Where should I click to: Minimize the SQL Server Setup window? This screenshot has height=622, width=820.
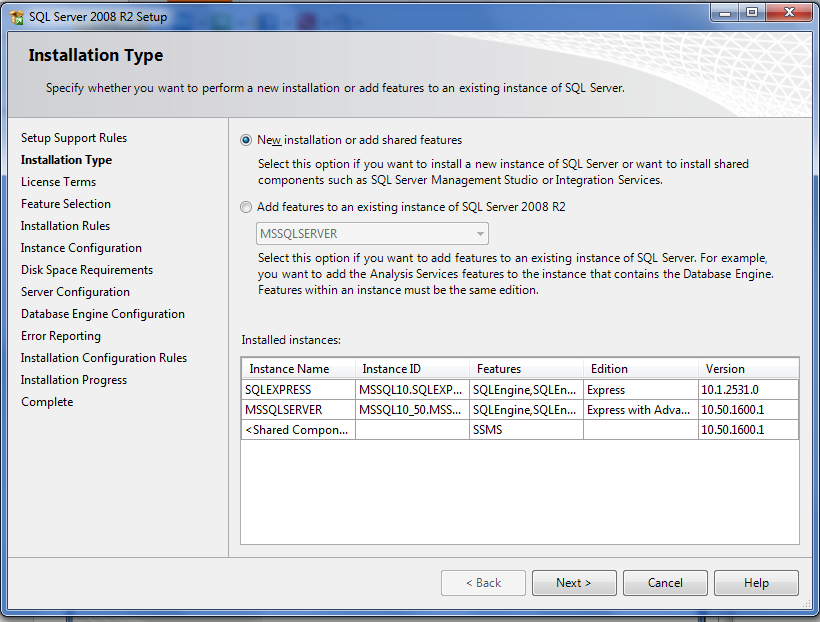[x=725, y=13]
